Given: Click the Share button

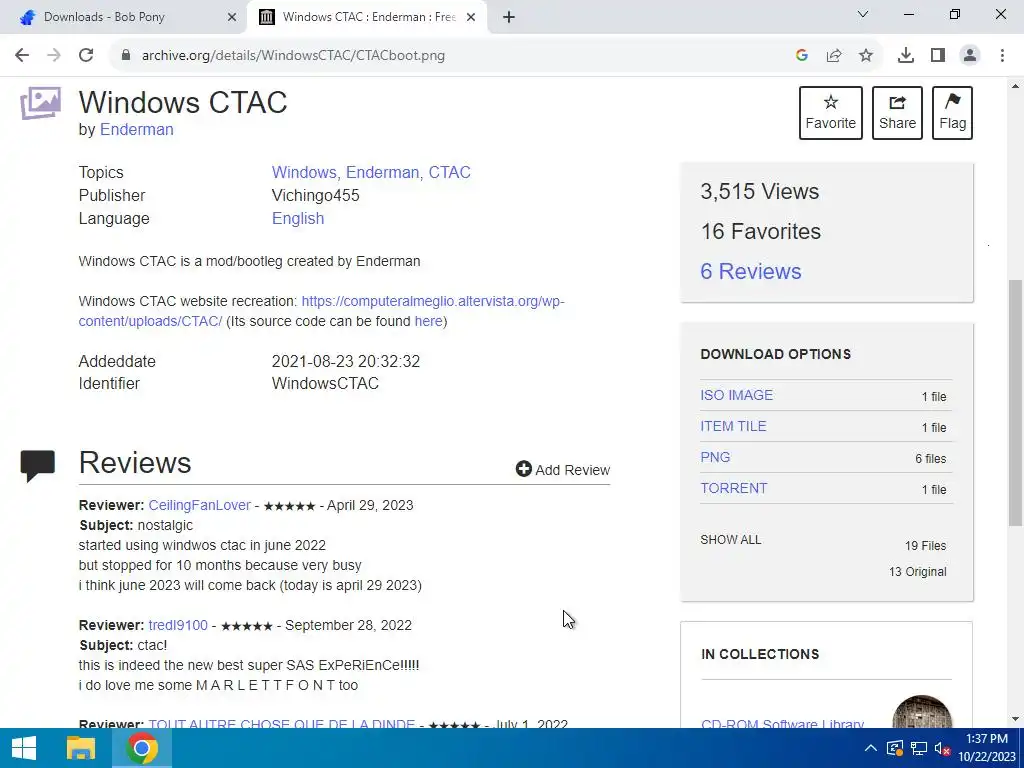Looking at the screenshot, I should pyautogui.click(x=897, y=113).
